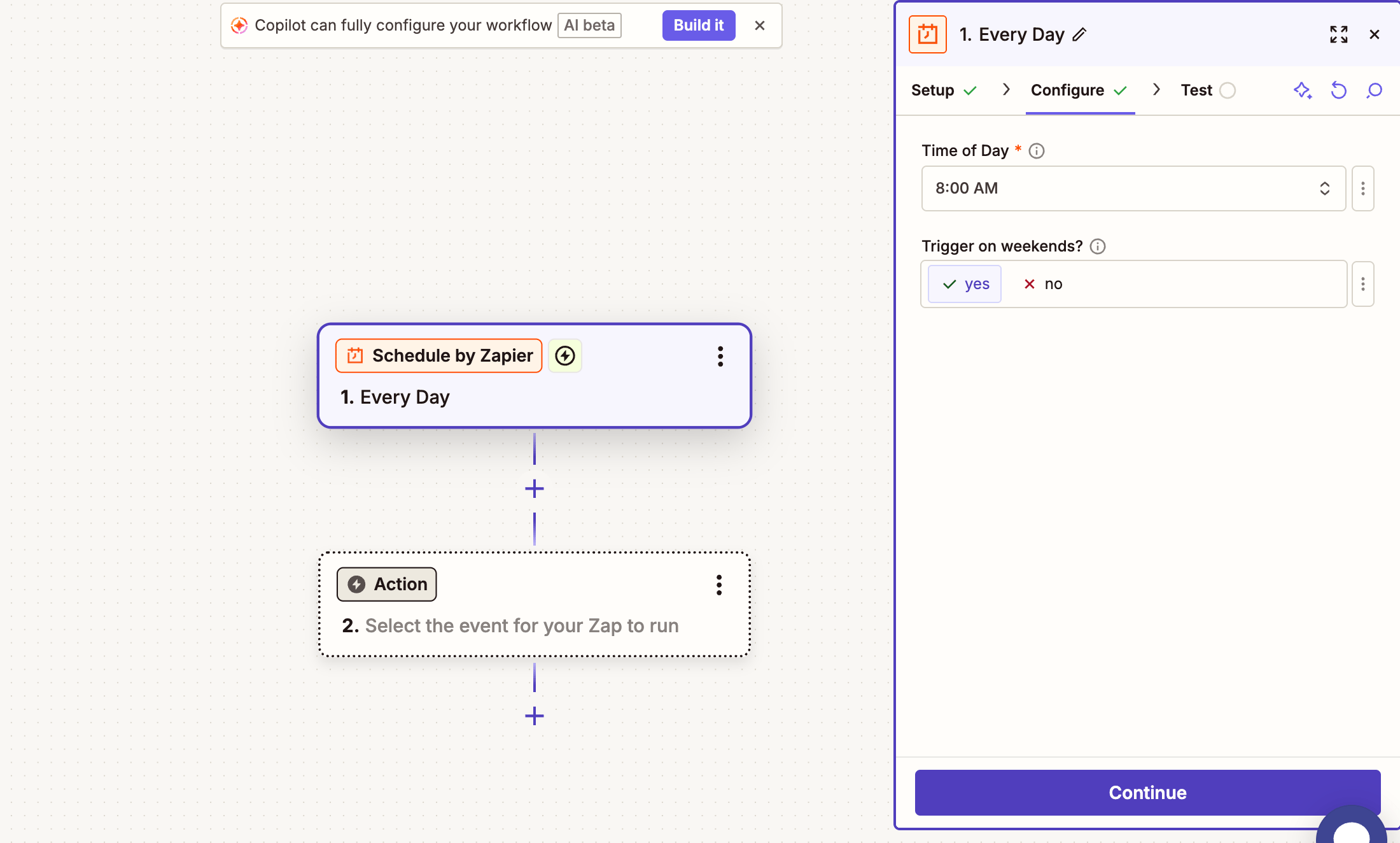Add a step between trigger and action
1400x843 pixels.
(535, 489)
